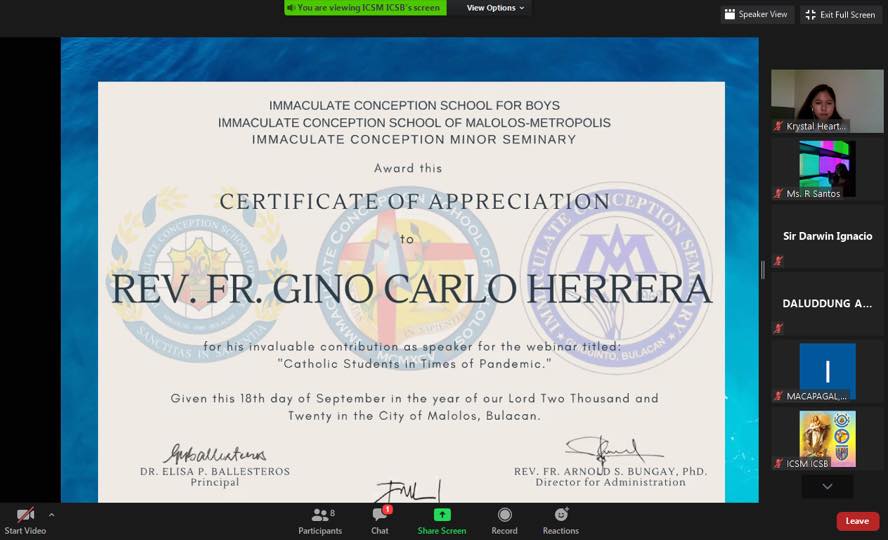Screen dimensions: 888x540
Task: Open the Chat panel with unread badge
Action: point(380,521)
